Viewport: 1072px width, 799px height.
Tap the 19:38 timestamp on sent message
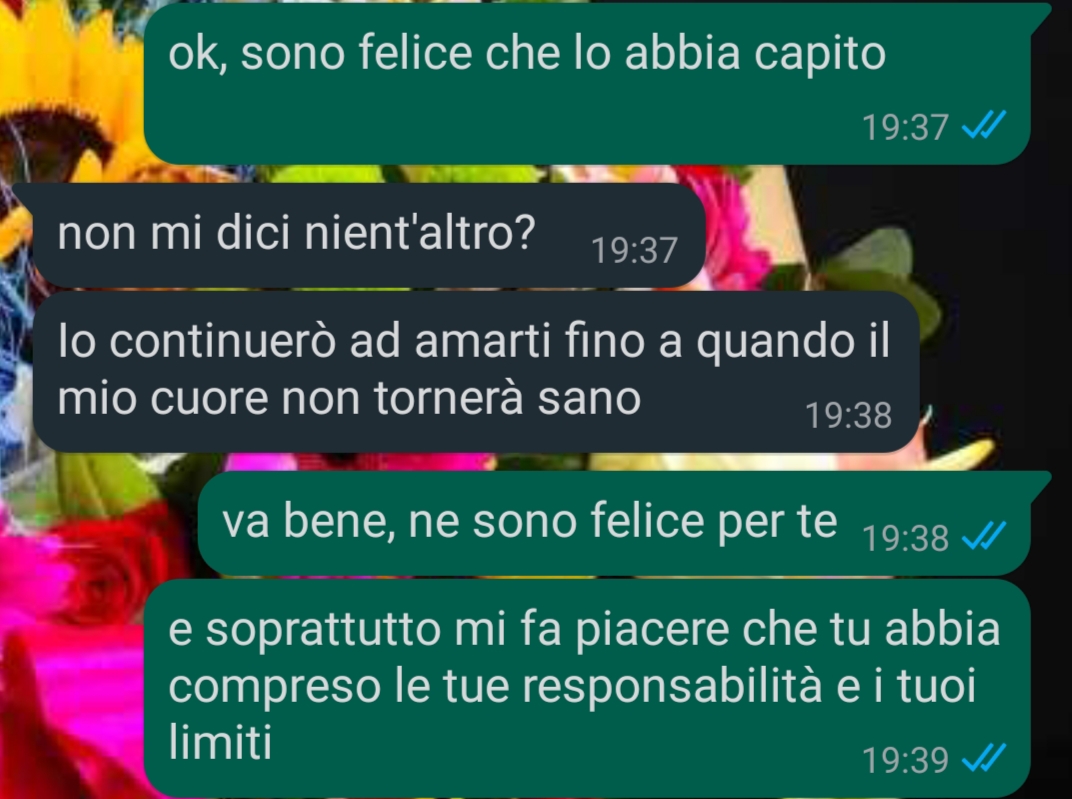tap(905, 538)
